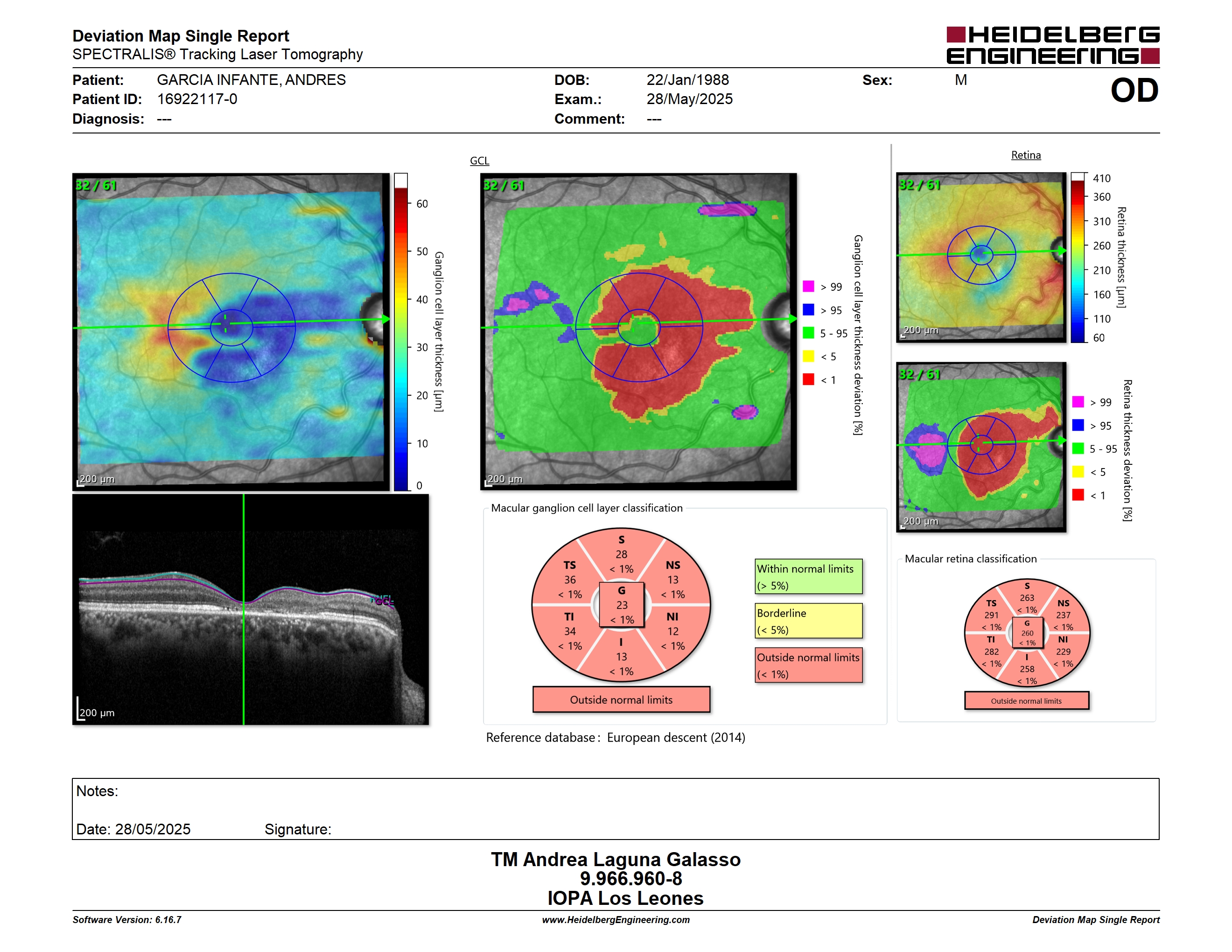Click GCL sector NS value 13
Screen dimensions: 1232x952
[x=672, y=580]
